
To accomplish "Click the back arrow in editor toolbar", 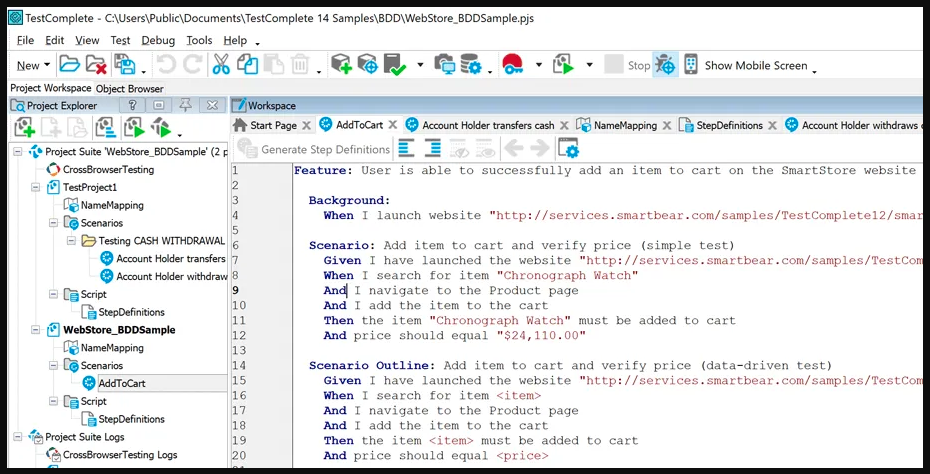I will (x=513, y=149).
